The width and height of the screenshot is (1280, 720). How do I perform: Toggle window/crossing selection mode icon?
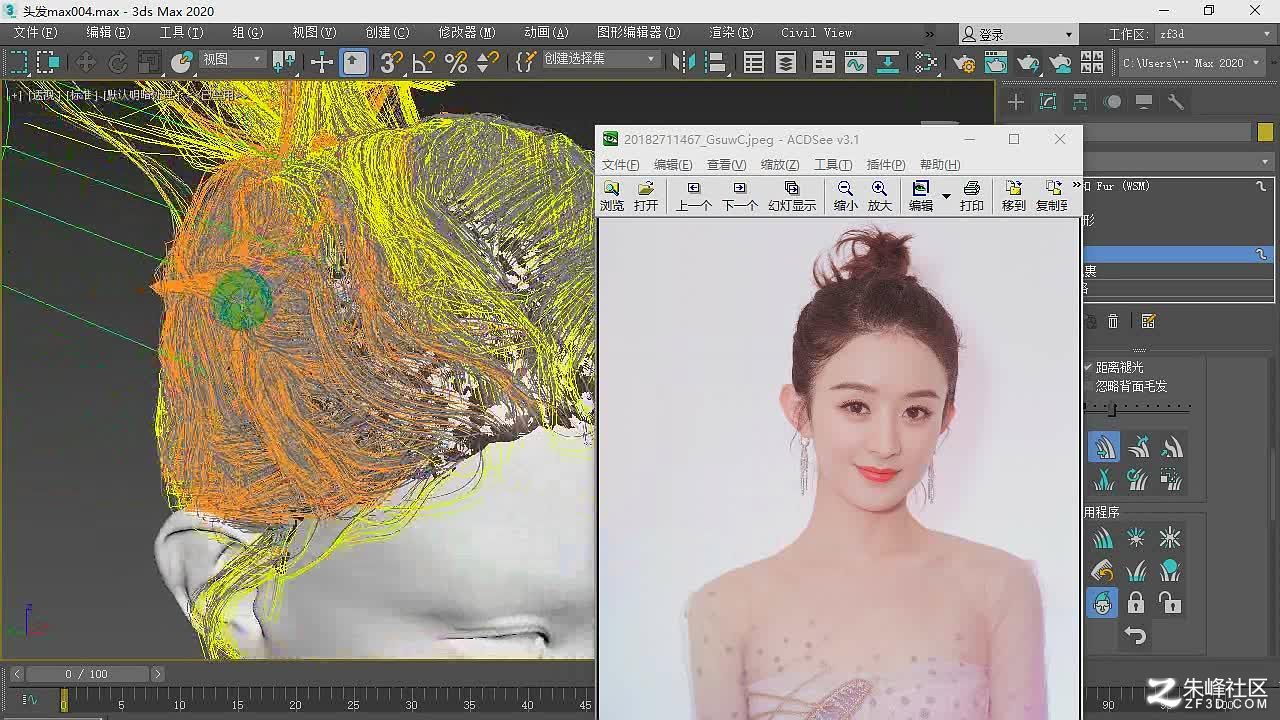pos(49,62)
